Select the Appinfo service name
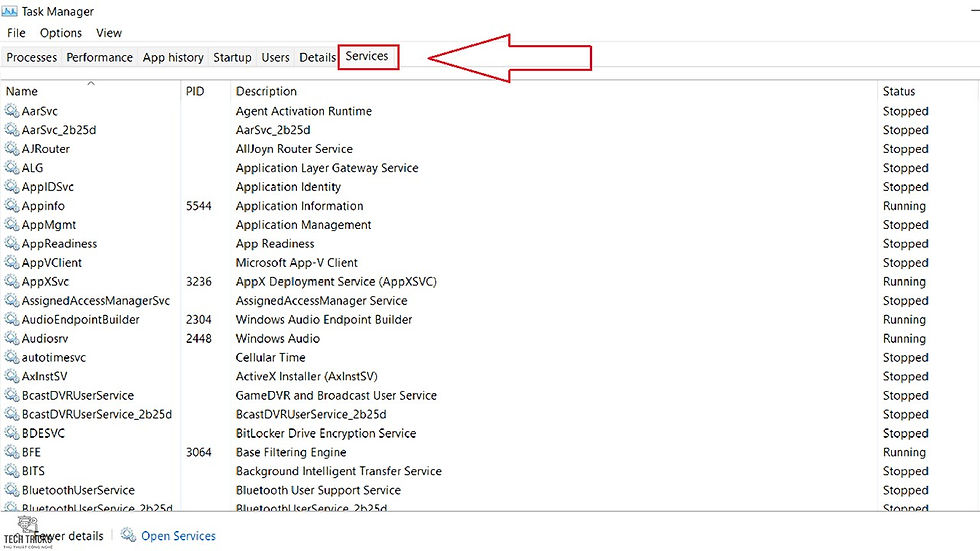This screenshot has width=980, height=551. pos(43,206)
